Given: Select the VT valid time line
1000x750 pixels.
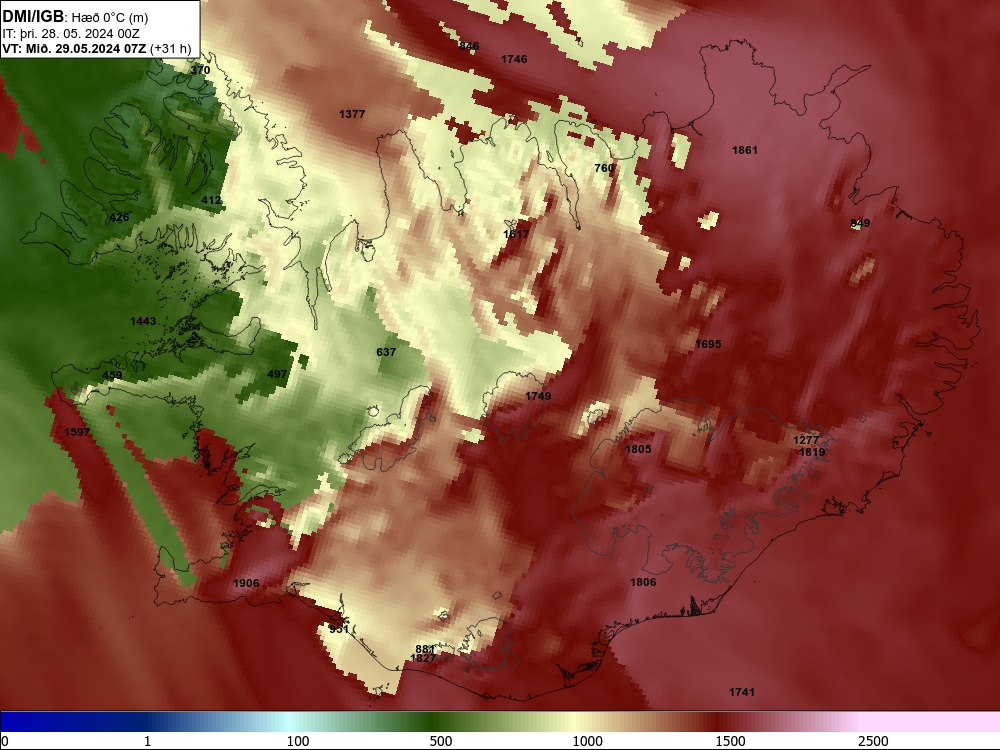Looking at the screenshot, I should coord(97,48).
